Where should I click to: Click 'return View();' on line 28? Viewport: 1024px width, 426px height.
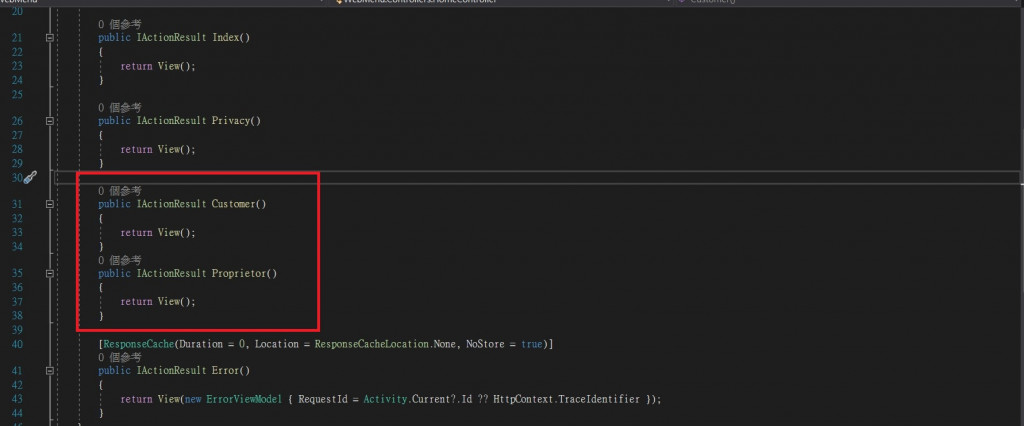158,149
